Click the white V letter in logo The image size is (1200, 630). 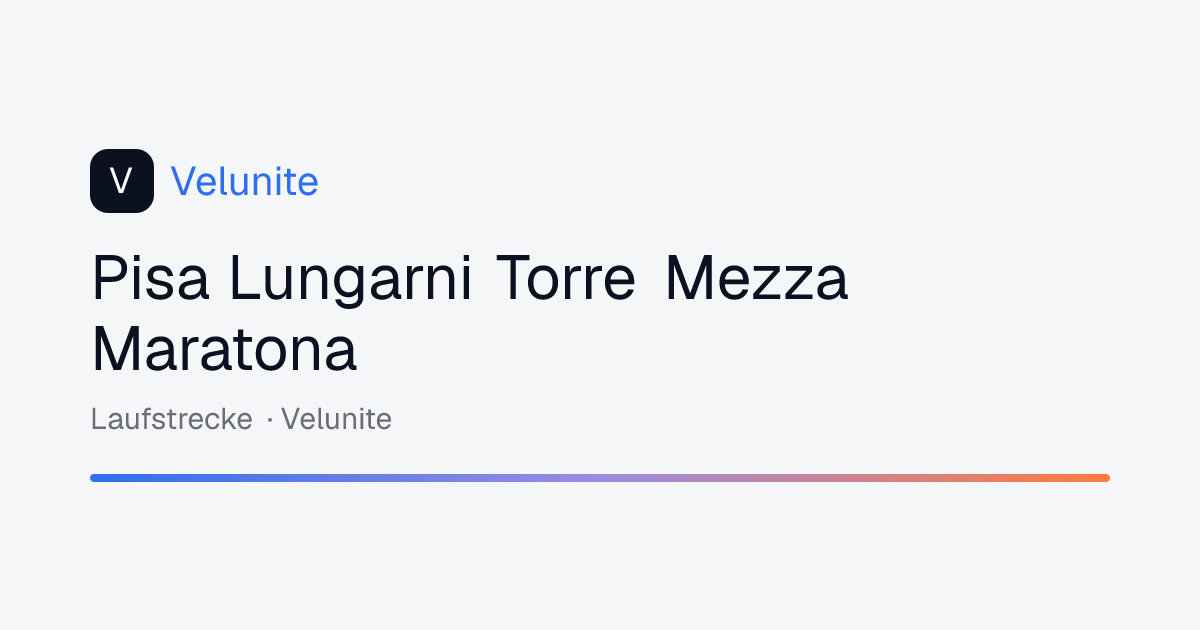click(x=122, y=181)
